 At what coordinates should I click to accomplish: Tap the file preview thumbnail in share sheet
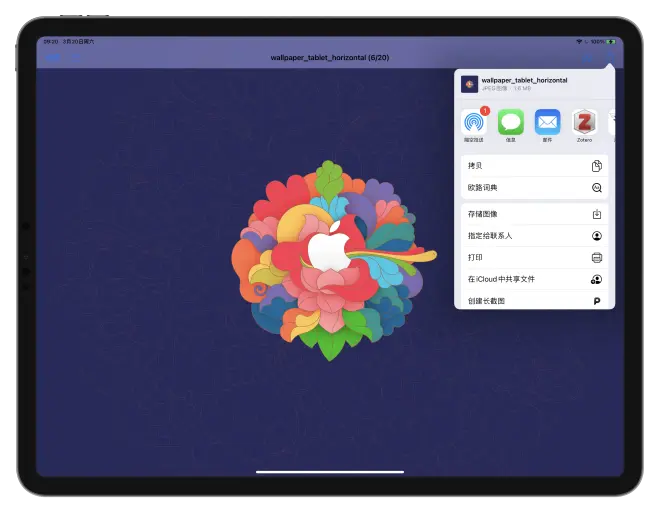coord(469,84)
